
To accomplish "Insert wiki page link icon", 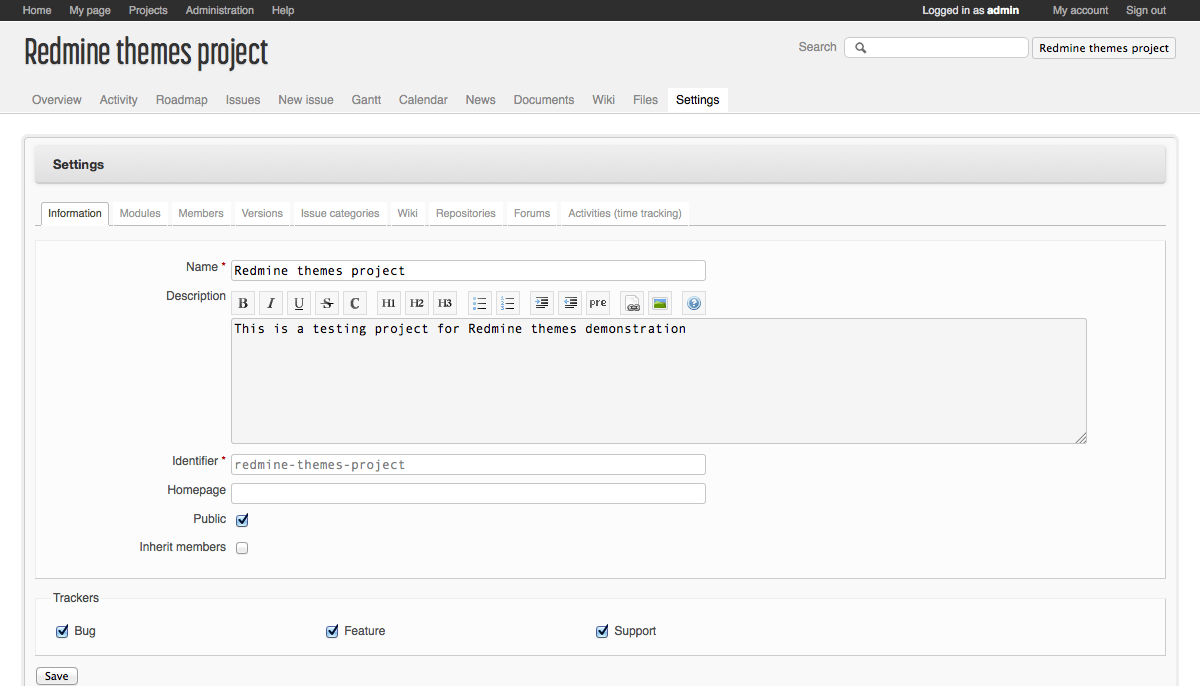I will point(632,303).
